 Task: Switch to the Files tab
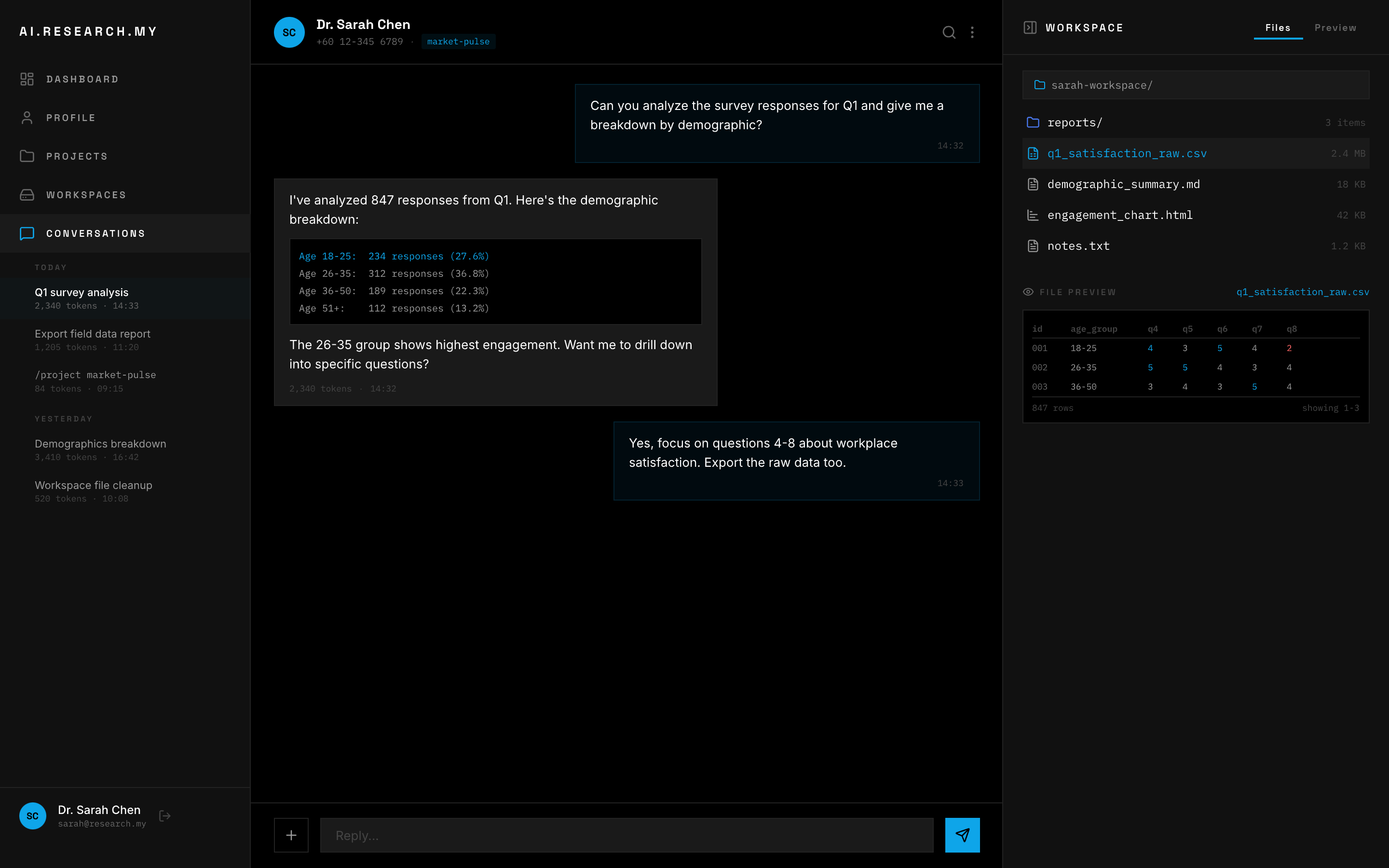click(1278, 27)
